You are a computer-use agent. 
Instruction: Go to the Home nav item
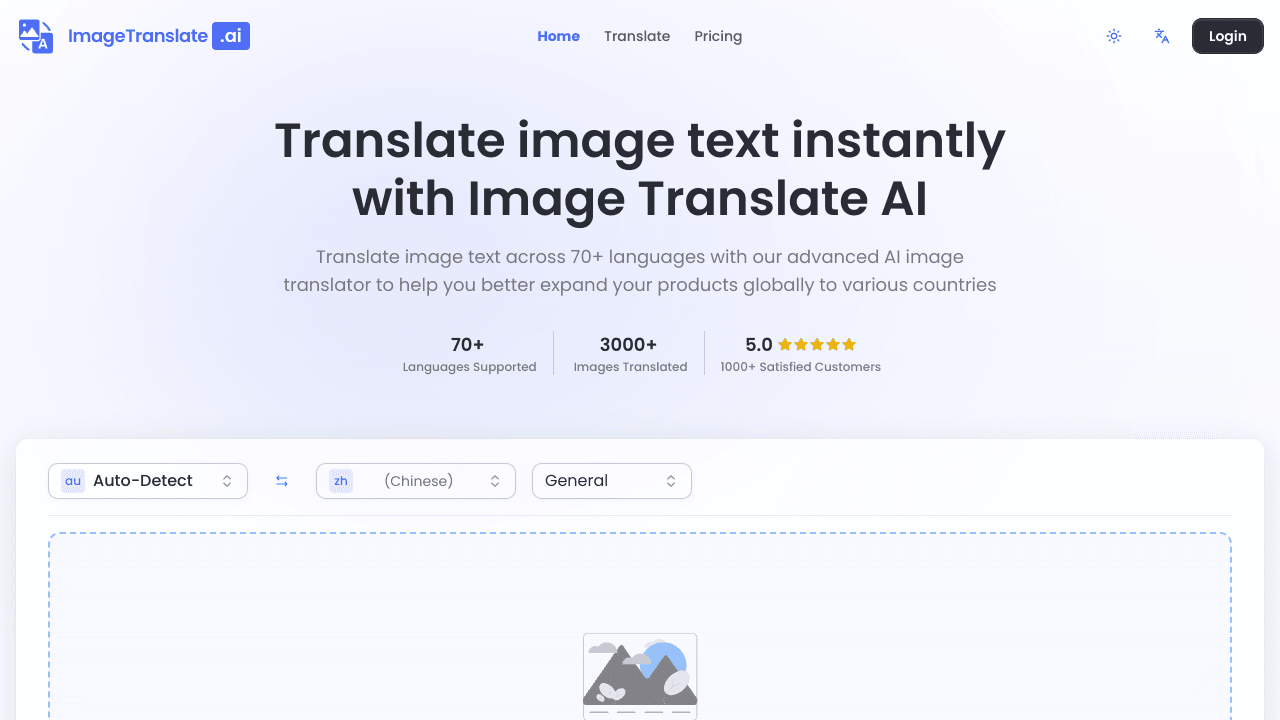pos(559,36)
